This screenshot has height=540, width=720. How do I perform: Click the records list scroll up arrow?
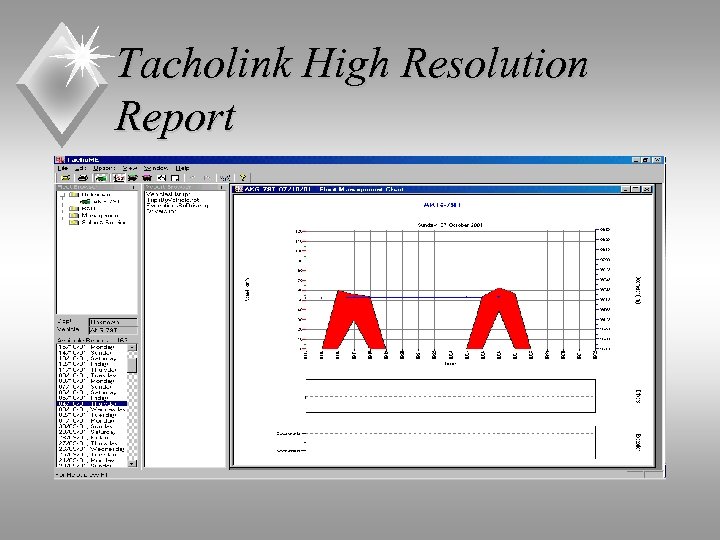click(132, 348)
